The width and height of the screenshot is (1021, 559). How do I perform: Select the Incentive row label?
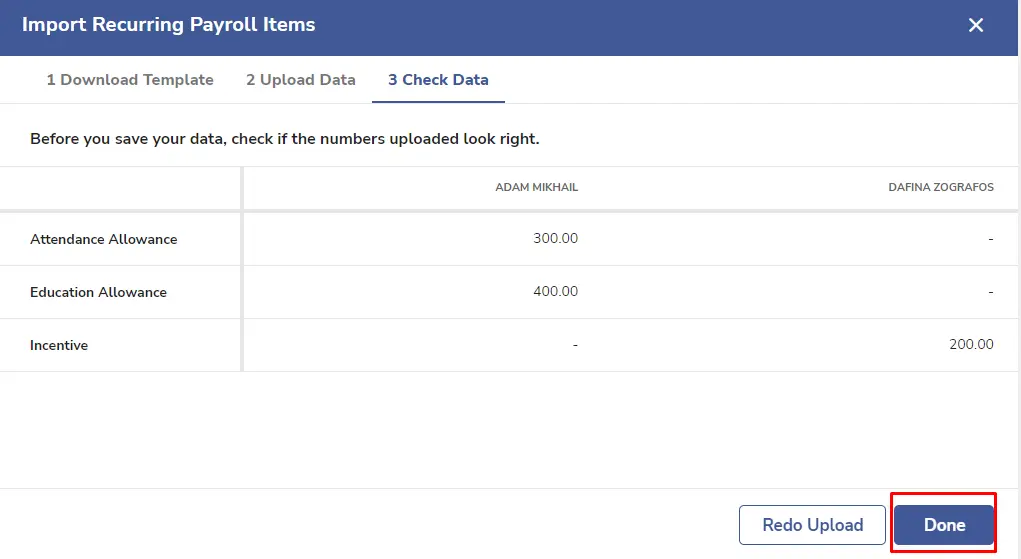59,345
